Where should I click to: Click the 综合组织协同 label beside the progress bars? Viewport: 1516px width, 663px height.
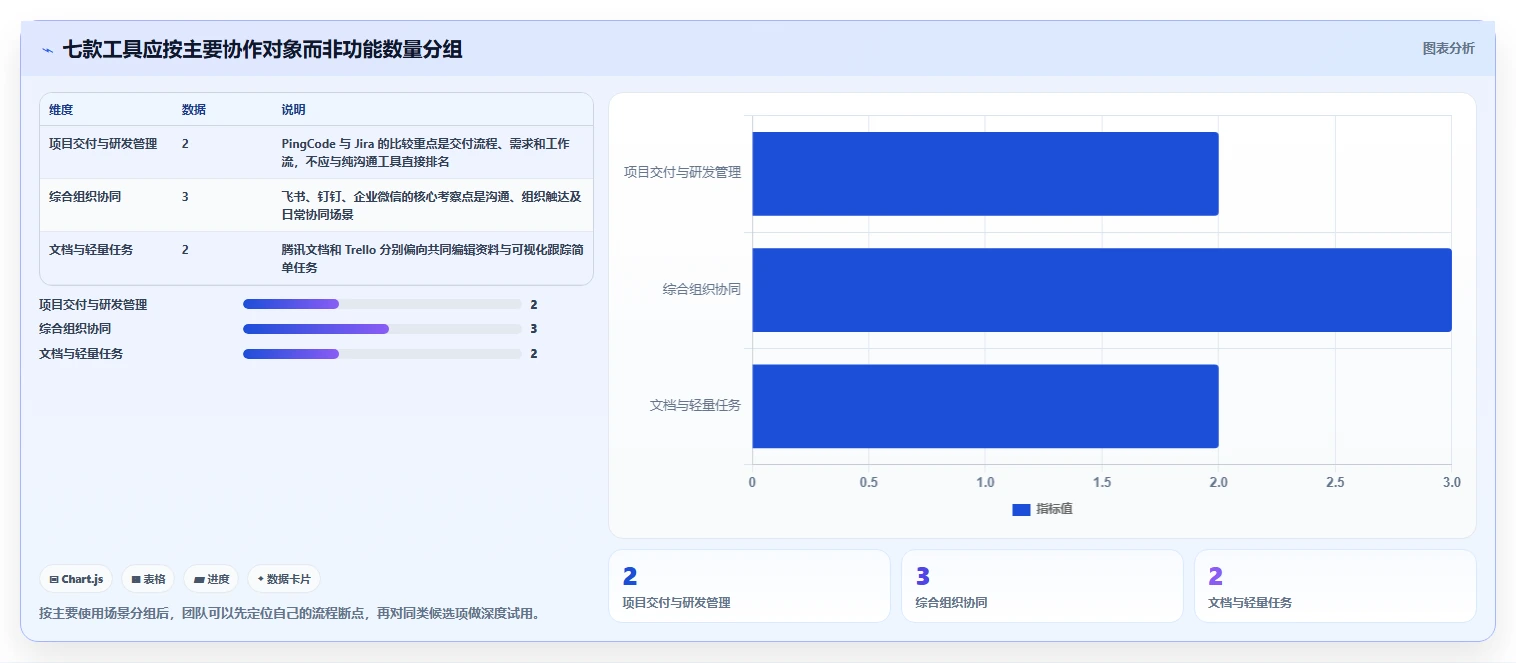(x=75, y=328)
